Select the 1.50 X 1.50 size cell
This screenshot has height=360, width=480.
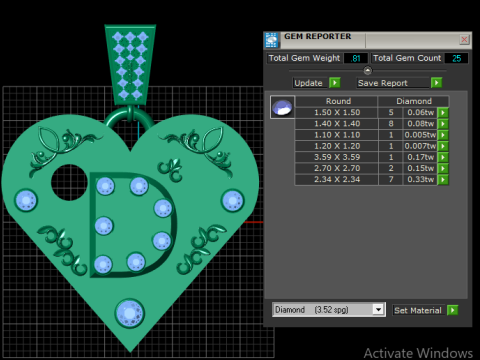tap(337, 113)
